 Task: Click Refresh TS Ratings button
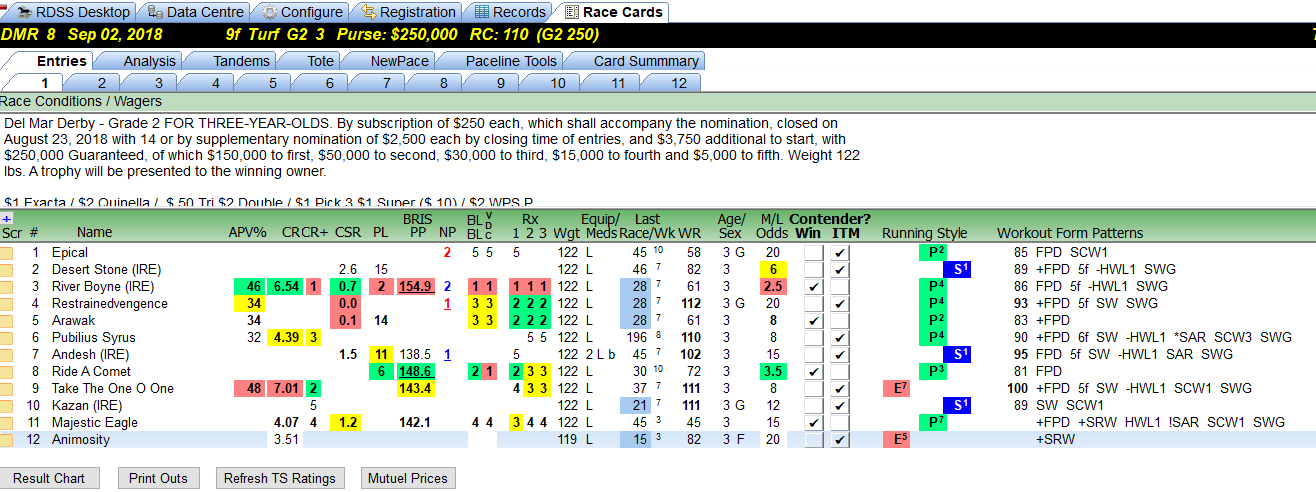point(280,478)
